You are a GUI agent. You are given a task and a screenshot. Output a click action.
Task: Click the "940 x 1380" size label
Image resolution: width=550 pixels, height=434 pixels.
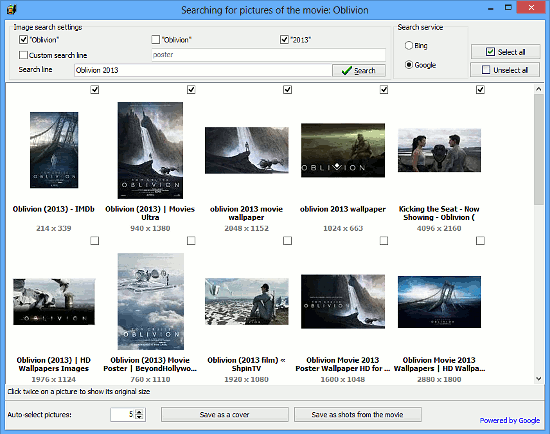point(150,228)
